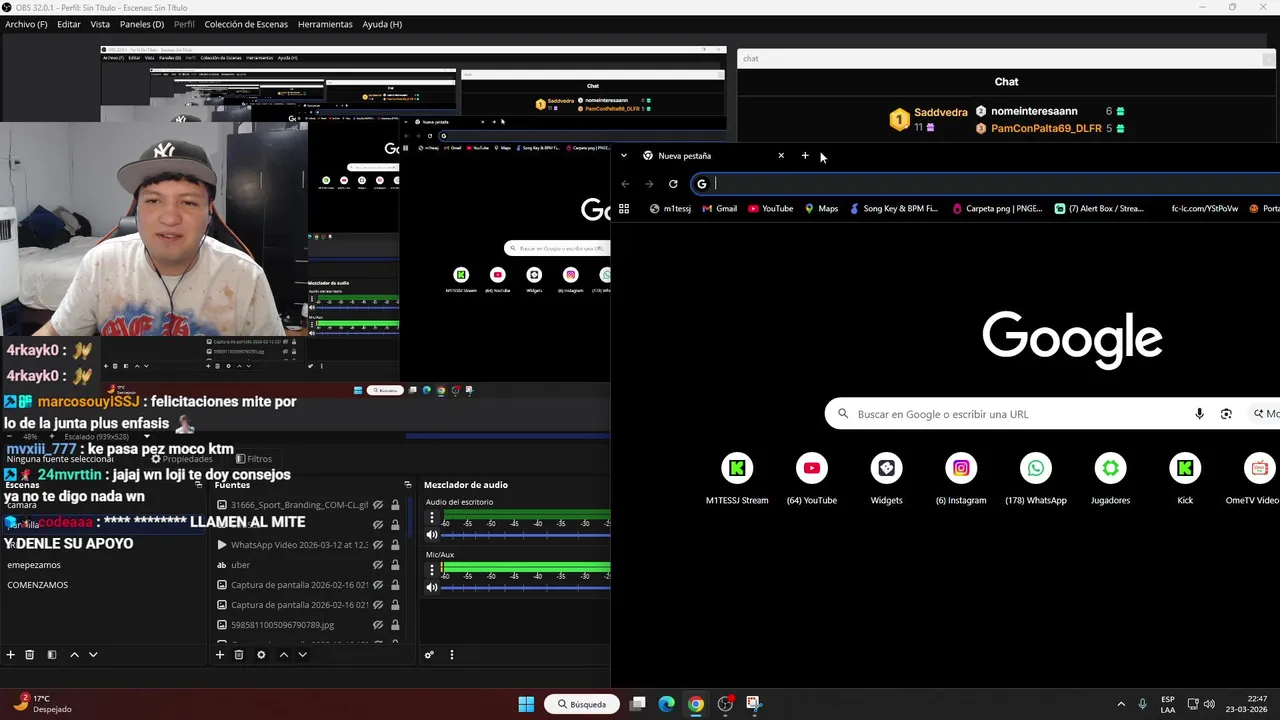Move scene down in Escenas toolbar
Image resolution: width=1280 pixels, height=720 pixels.
pos(93,655)
